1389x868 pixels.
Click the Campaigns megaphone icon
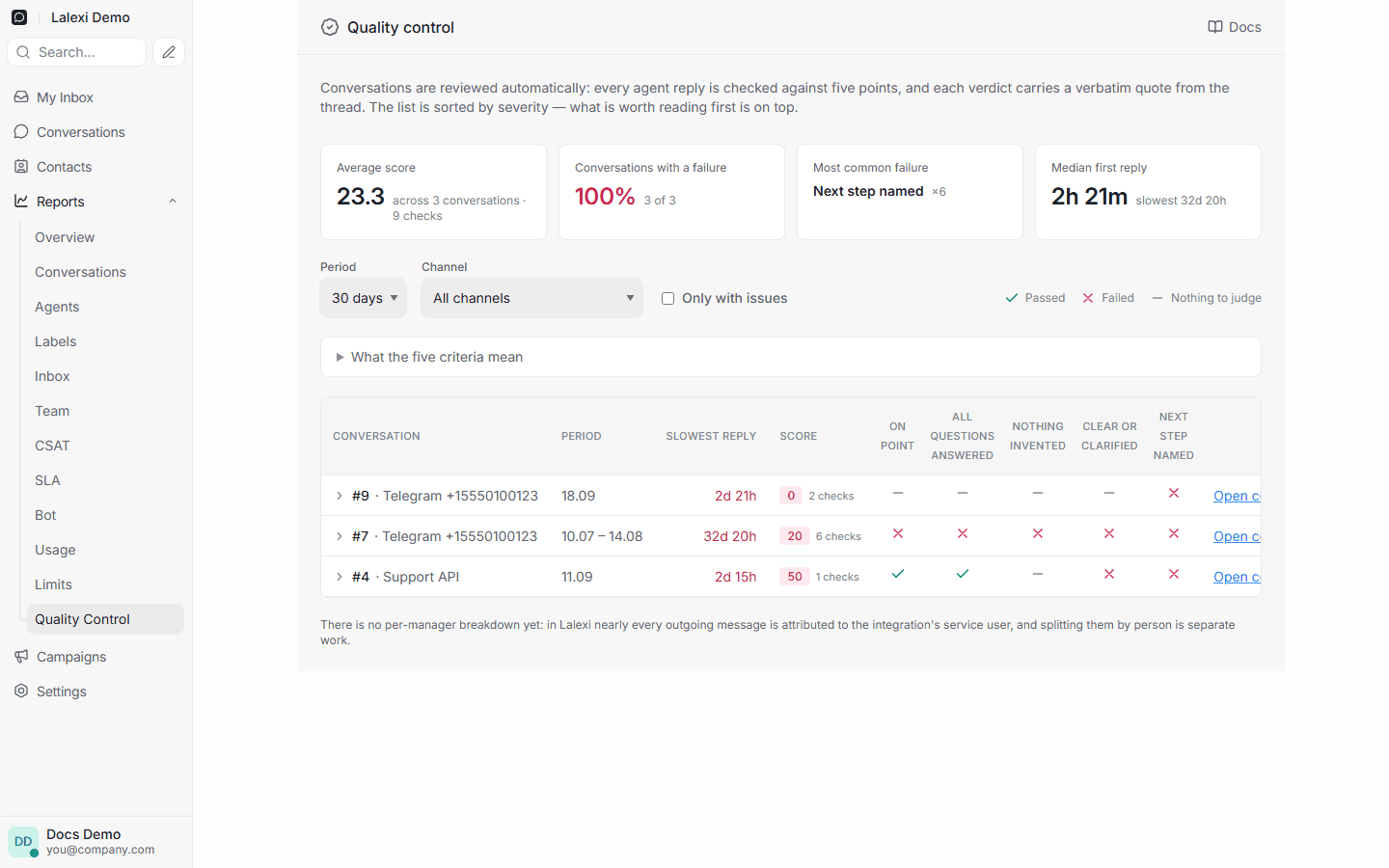pos(21,657)
